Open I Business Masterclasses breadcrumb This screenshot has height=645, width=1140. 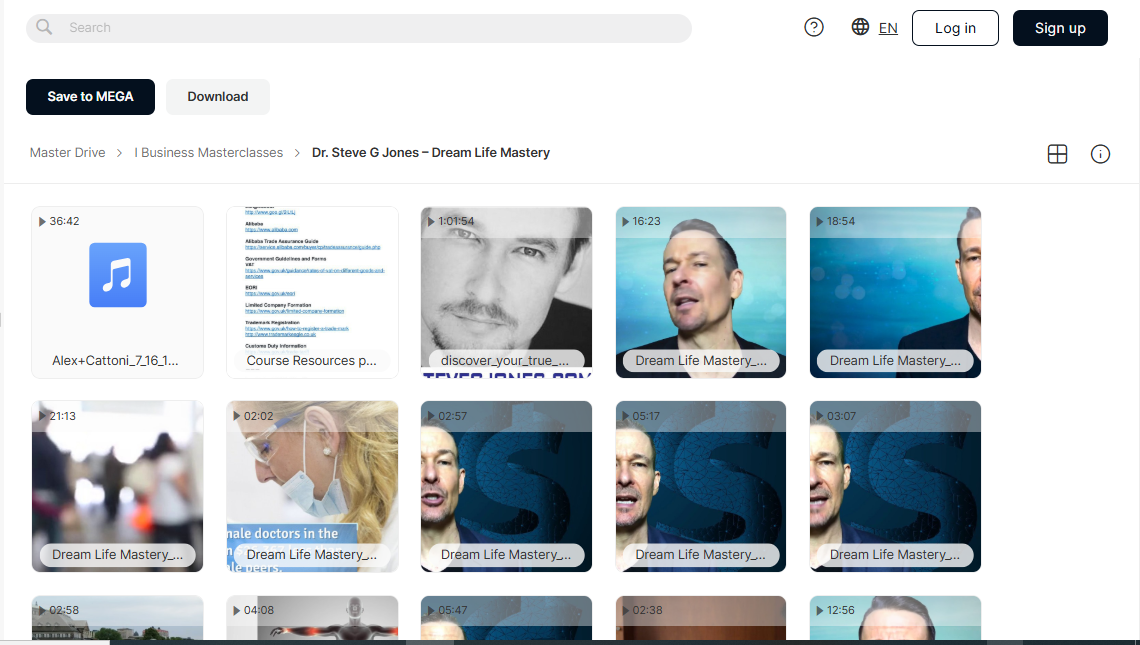pyautogui.click(x=209, y=153)
